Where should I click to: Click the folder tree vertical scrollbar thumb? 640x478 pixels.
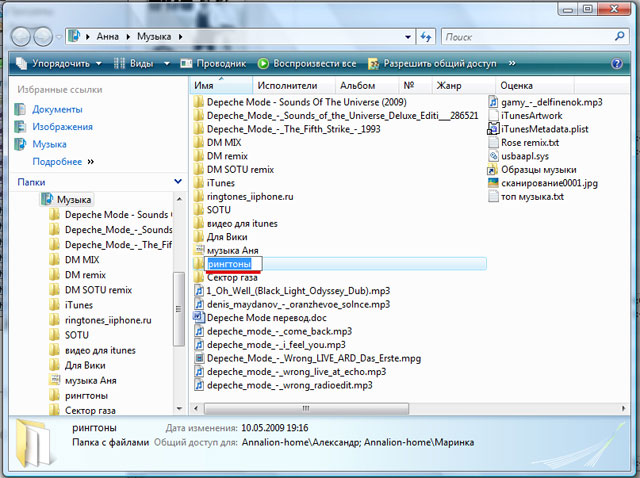[178, 309]
